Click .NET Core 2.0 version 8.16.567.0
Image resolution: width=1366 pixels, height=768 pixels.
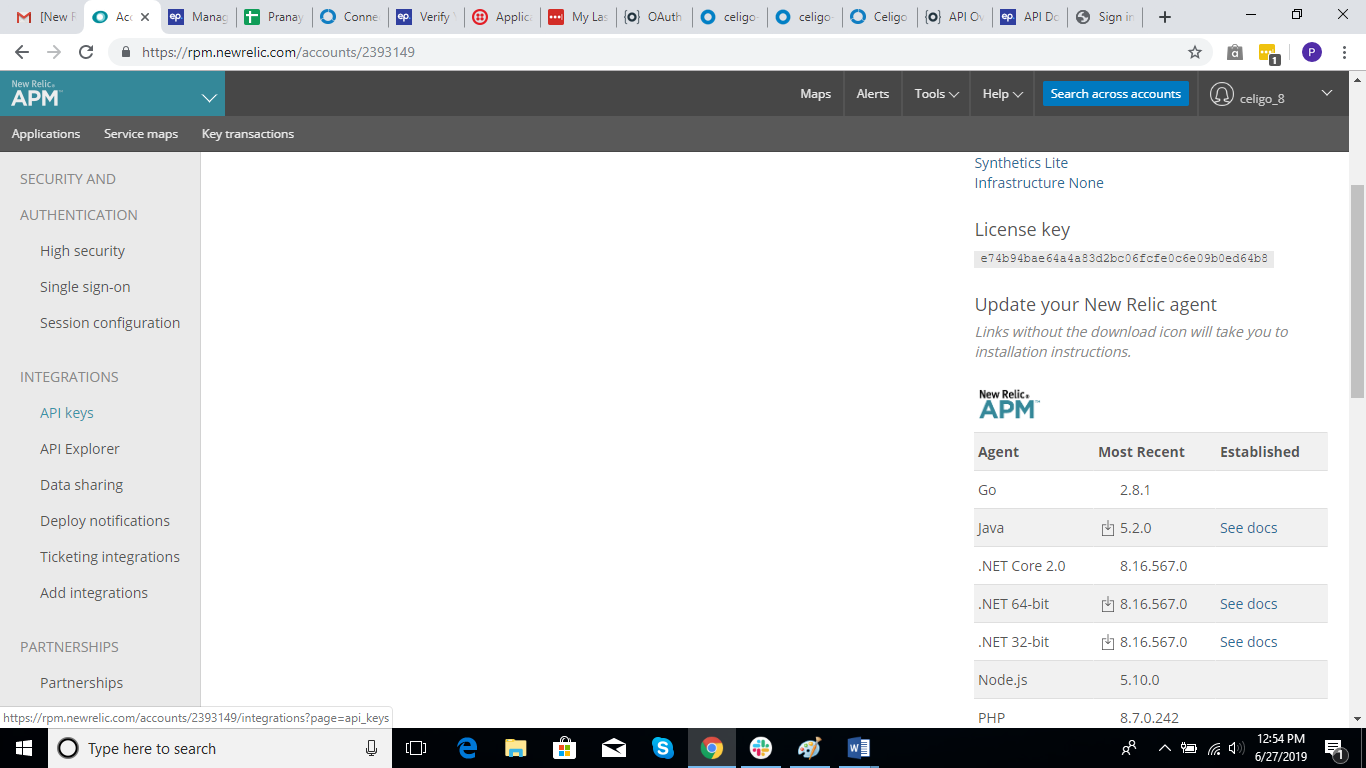coord(1153,566)
